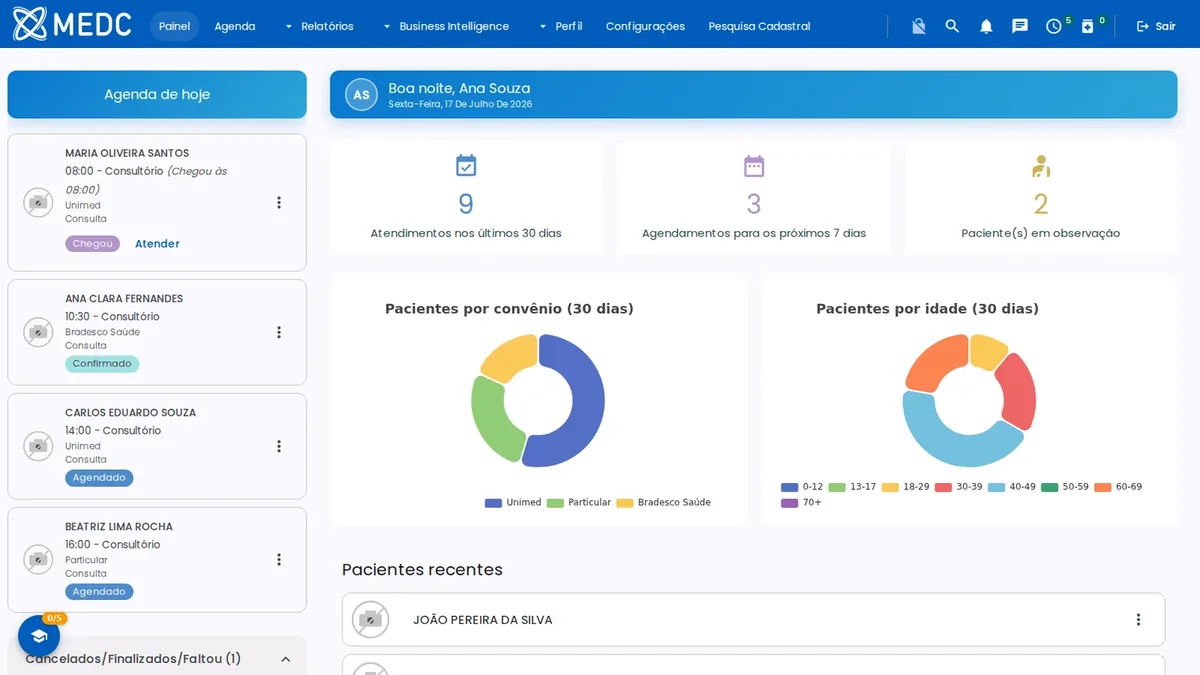The height and width of the screenshot is (675, 1200).
Task: Click Atendimentos nos últimos 30 dias text
Action: click(x=466, y=233)
